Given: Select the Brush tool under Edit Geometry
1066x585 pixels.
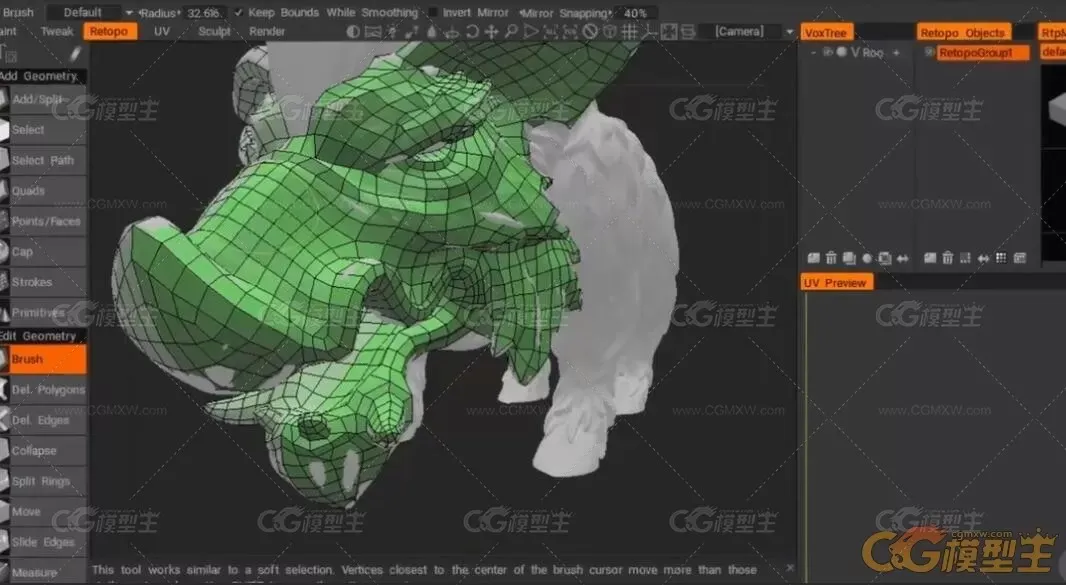Looking at the screenshot, I should click(44, 359).
